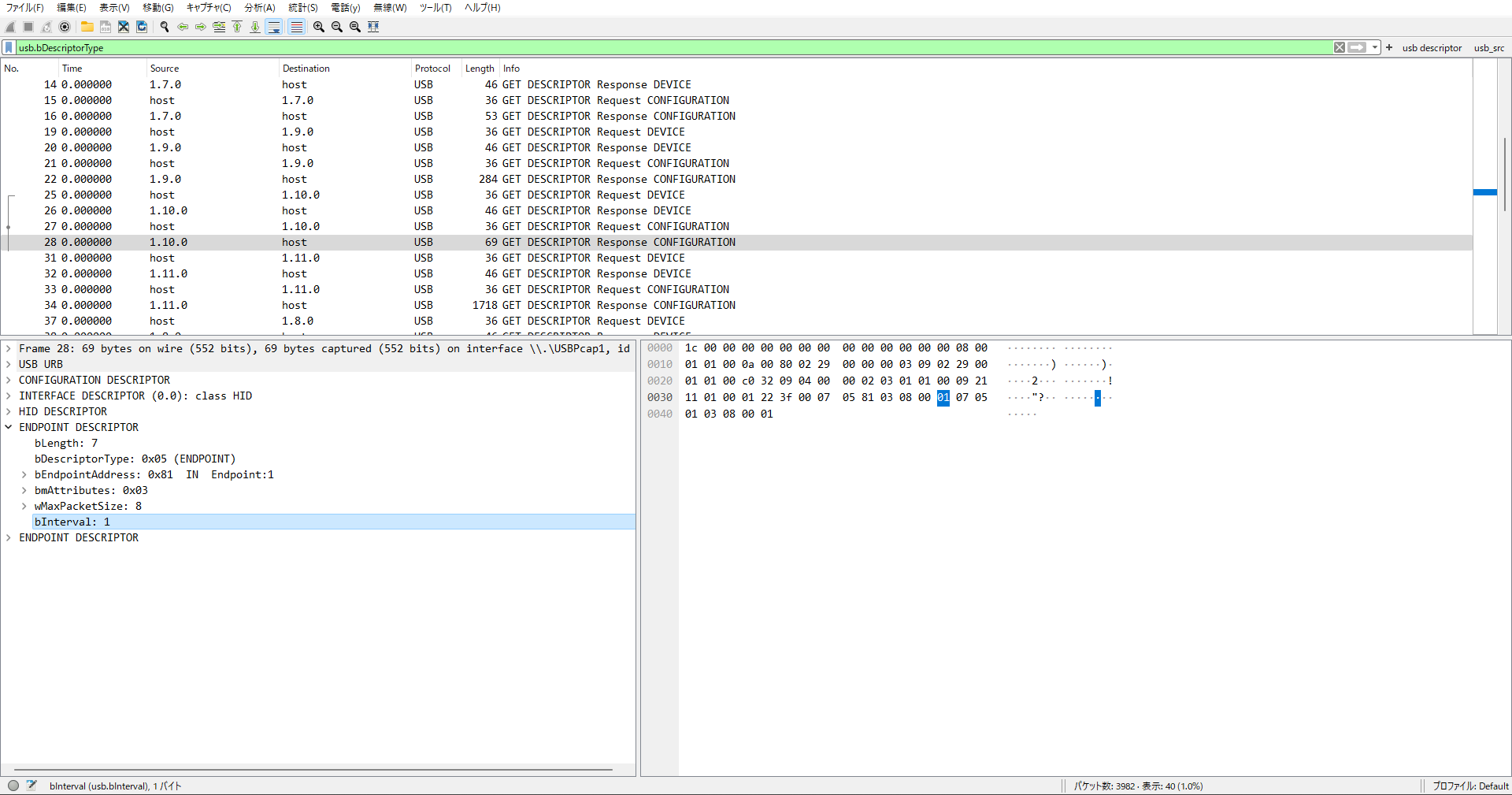Expand the HID DESCRIPTOR tree item
Viewport: 1512px width, 795px height.
(x=9, y=411)
